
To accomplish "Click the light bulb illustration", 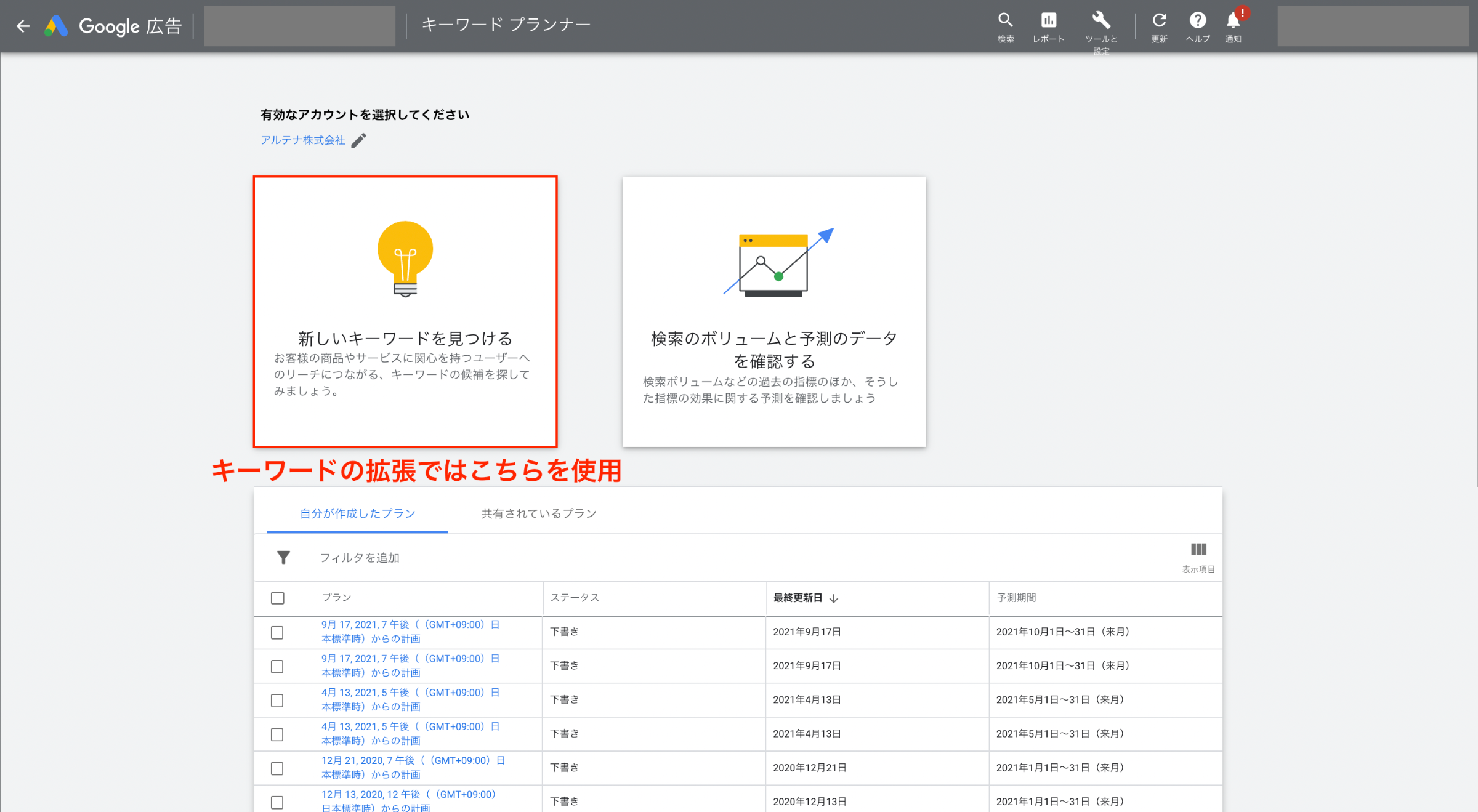I will 405,259.
